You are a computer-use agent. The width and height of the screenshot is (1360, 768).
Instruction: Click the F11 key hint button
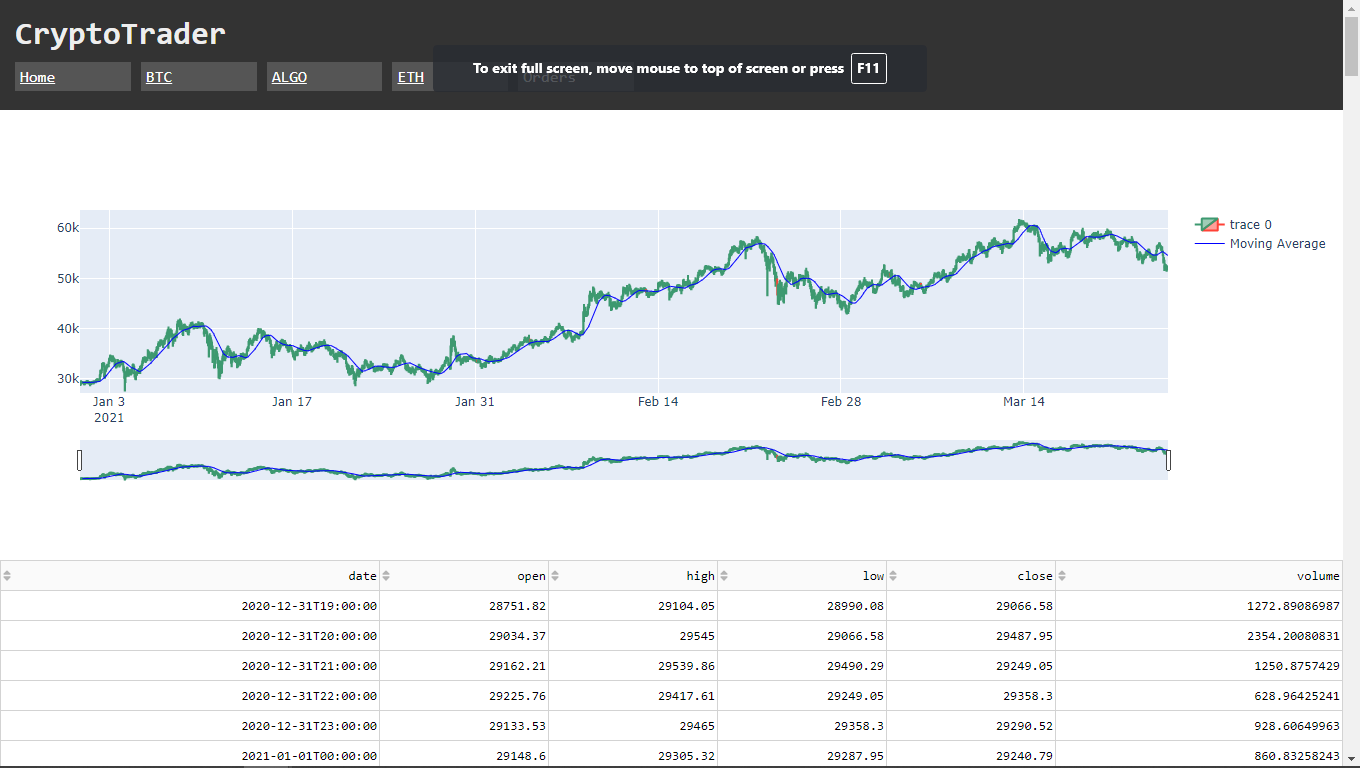868,69
